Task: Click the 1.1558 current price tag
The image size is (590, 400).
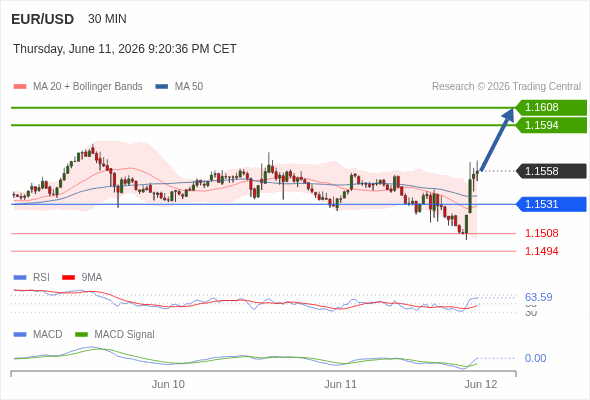Action: [x=552, y=171]
